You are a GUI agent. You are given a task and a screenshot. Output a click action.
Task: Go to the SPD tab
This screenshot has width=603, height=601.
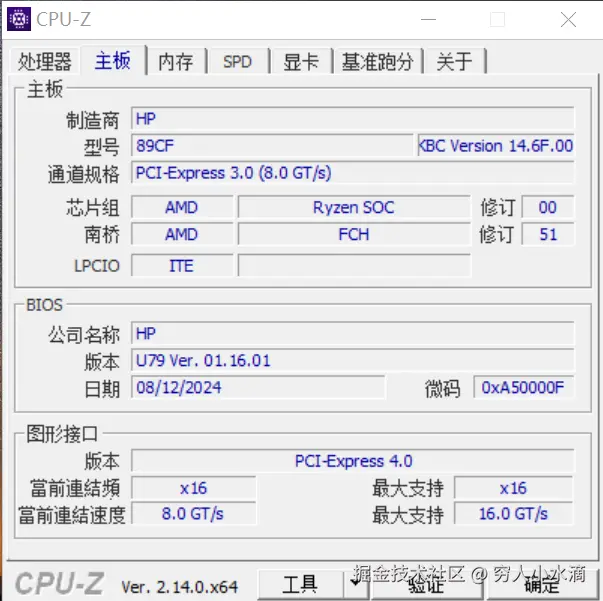pyautogui.click(x=237, y=62)
